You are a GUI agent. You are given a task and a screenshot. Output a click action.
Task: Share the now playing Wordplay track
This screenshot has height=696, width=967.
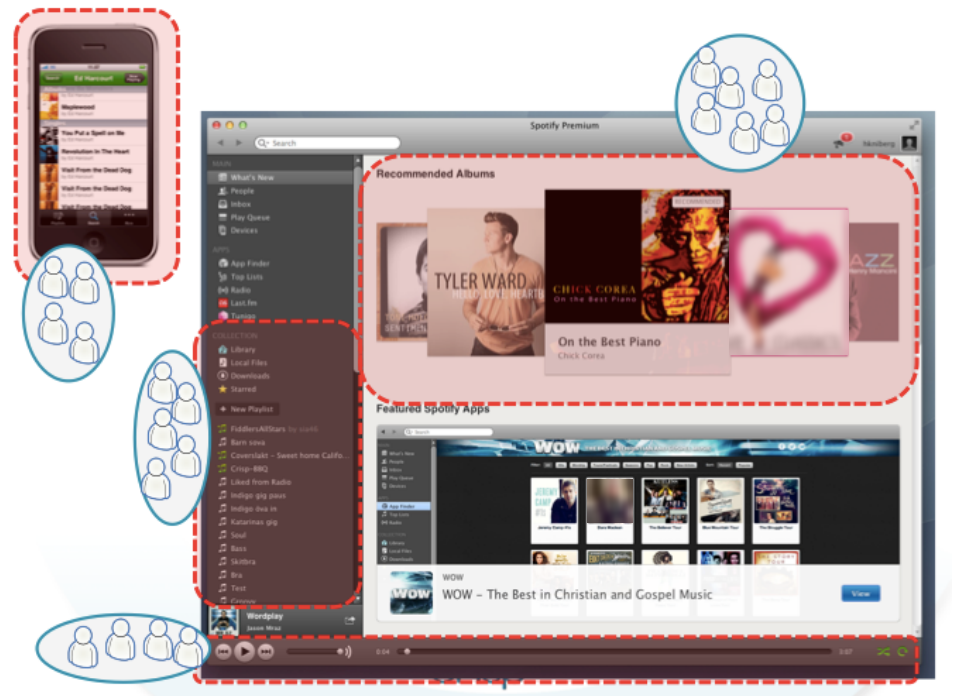click(349, 621)
